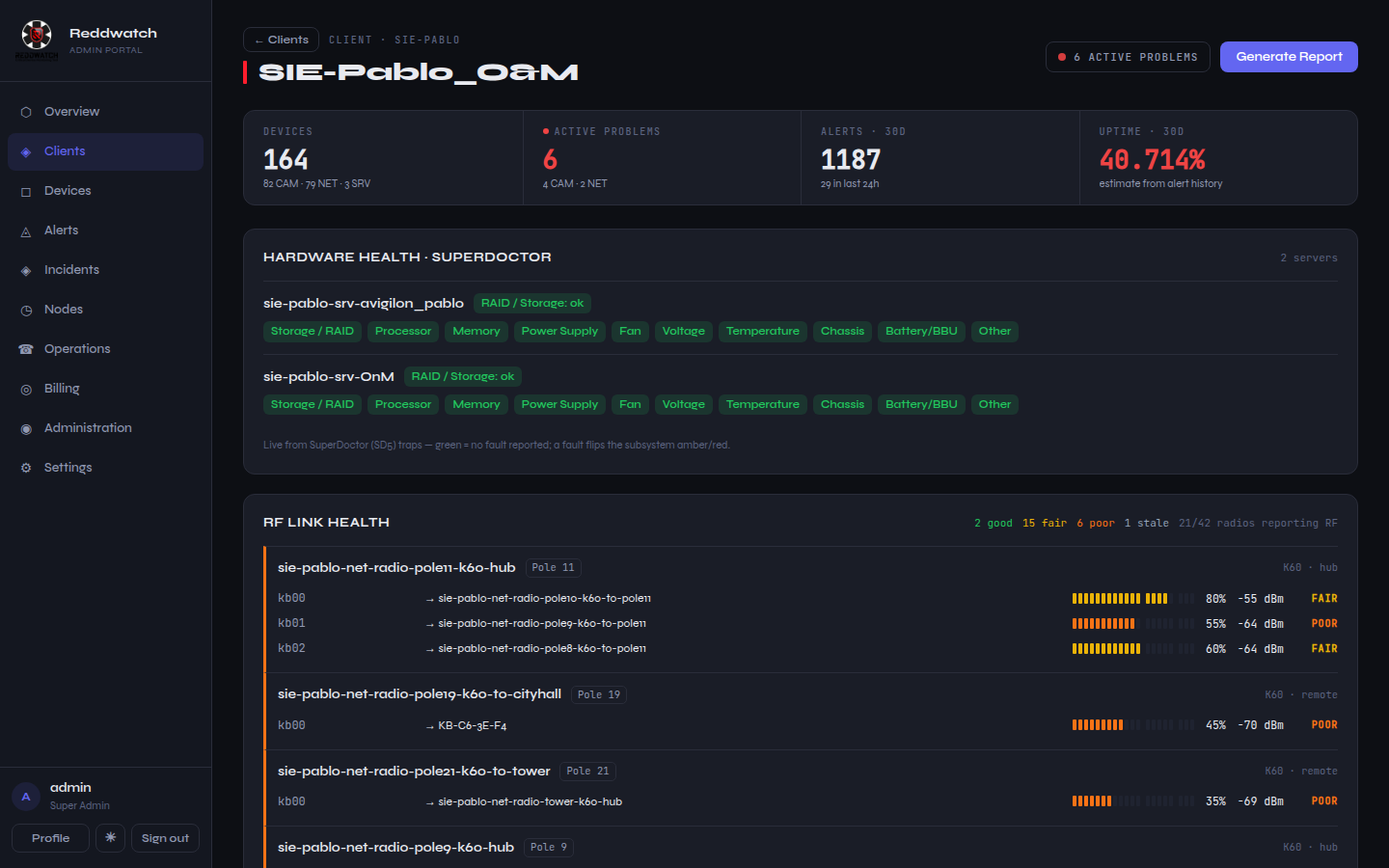Click the Alerts triangle icon in sidebar
Image resolution: width=1389 pixels, height=868 pixels.
(x=26, y=231)
